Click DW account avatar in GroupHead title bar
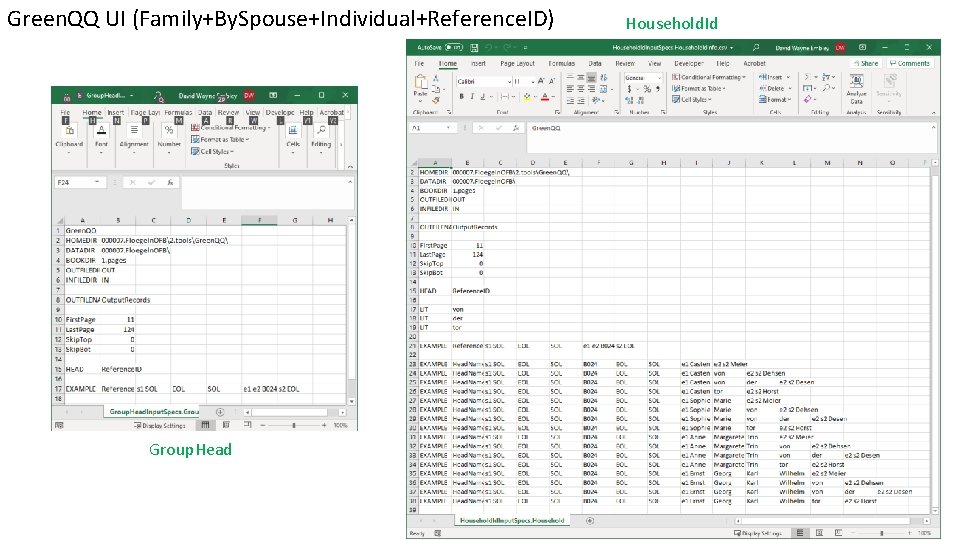Screen dimensions: 960x540 (x=249, y=96)
